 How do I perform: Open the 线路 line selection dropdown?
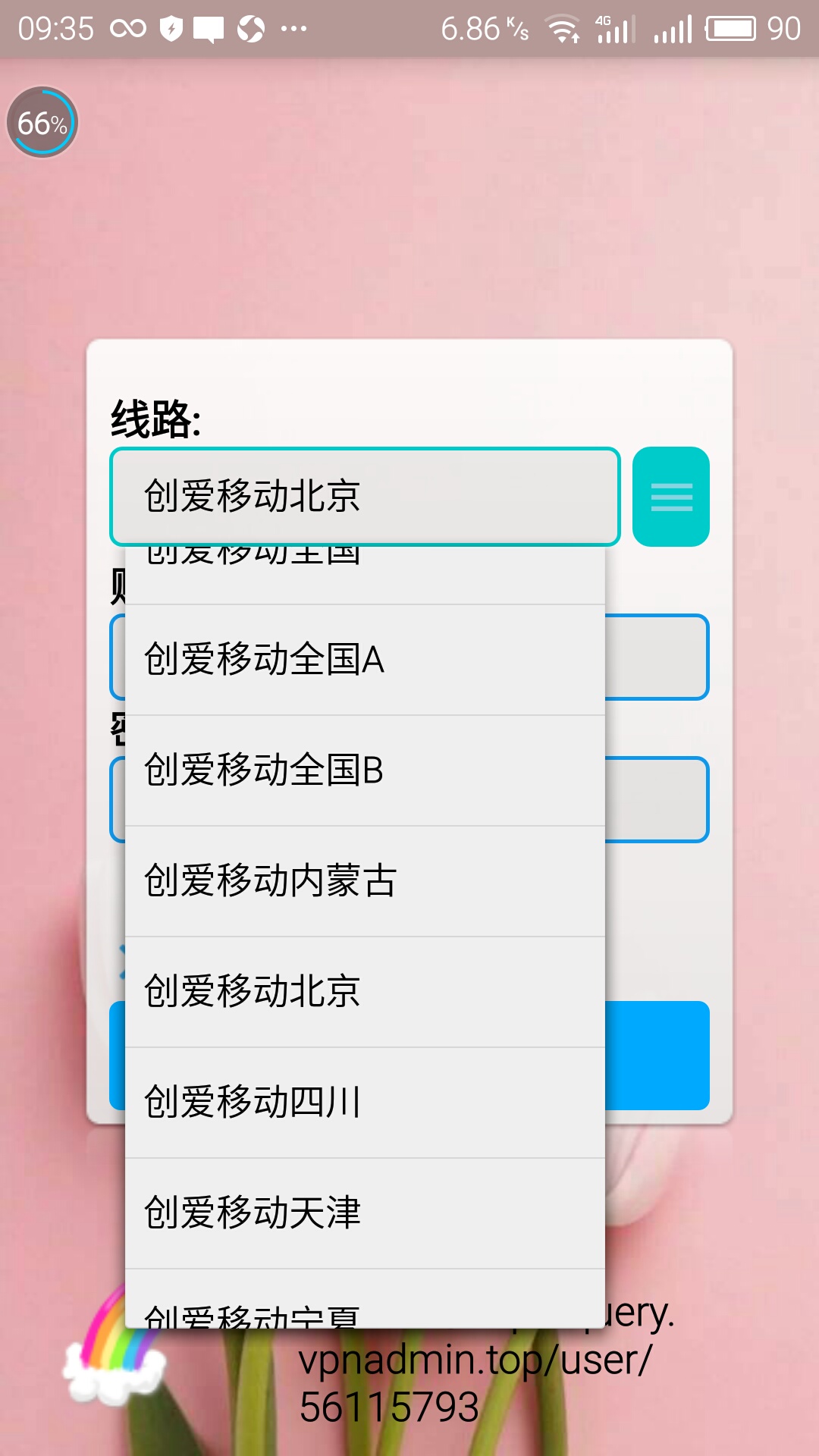364,497
